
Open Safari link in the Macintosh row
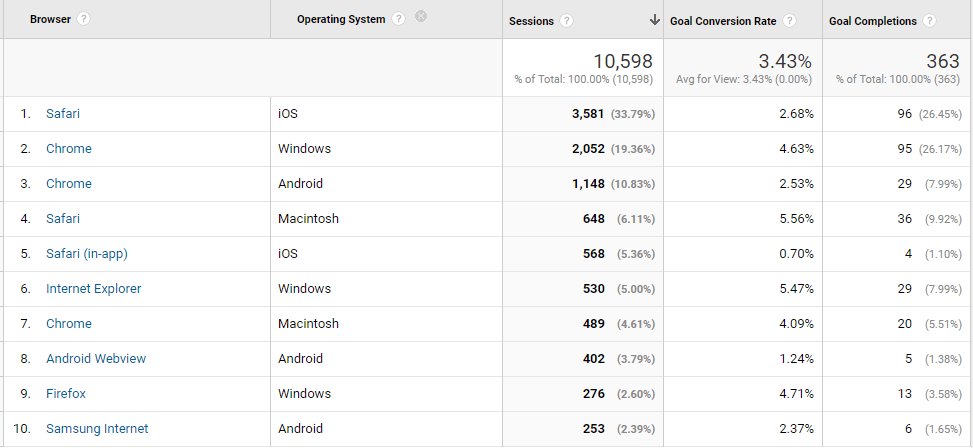(x=63, y=218)
